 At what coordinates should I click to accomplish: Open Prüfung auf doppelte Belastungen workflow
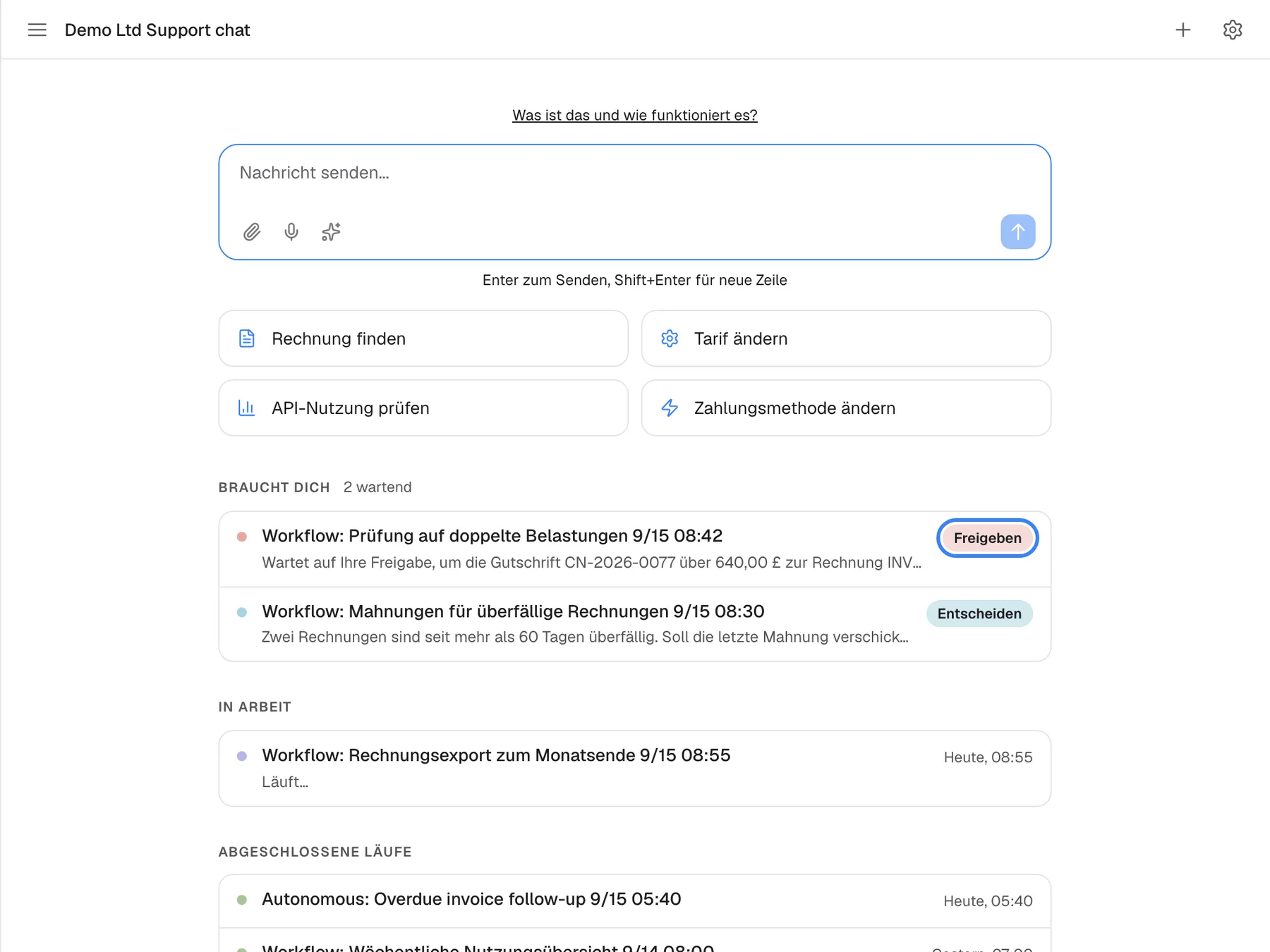(x=634, y=549)
